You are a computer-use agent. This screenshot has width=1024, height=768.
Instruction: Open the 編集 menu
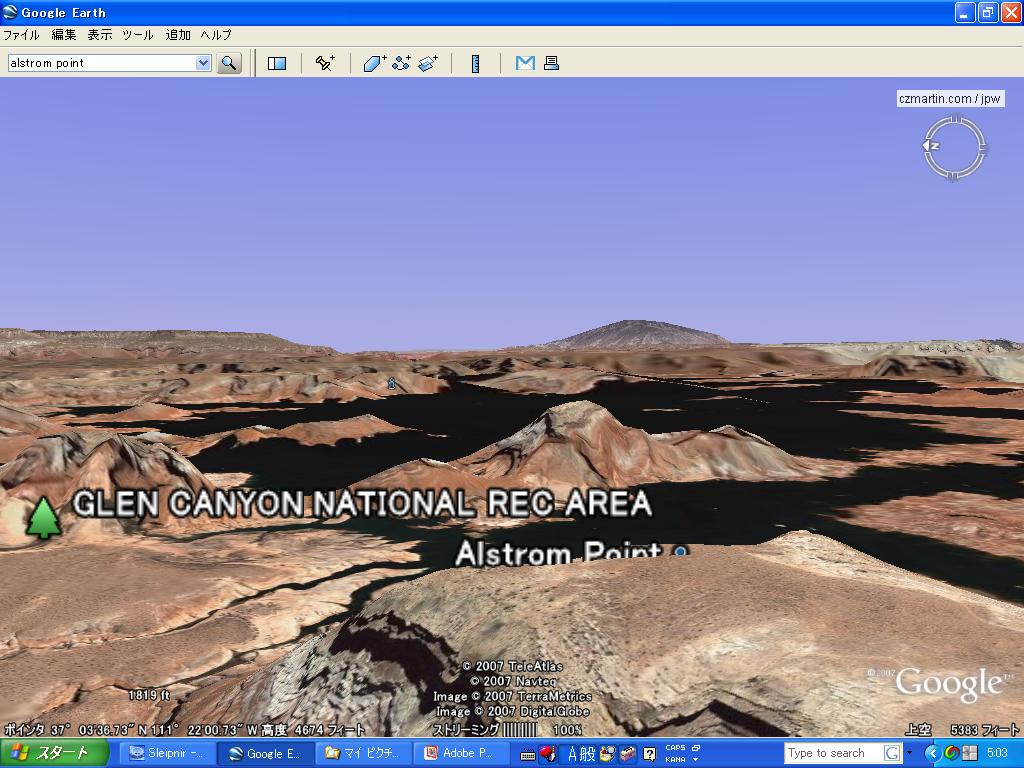tap(63, 35)
